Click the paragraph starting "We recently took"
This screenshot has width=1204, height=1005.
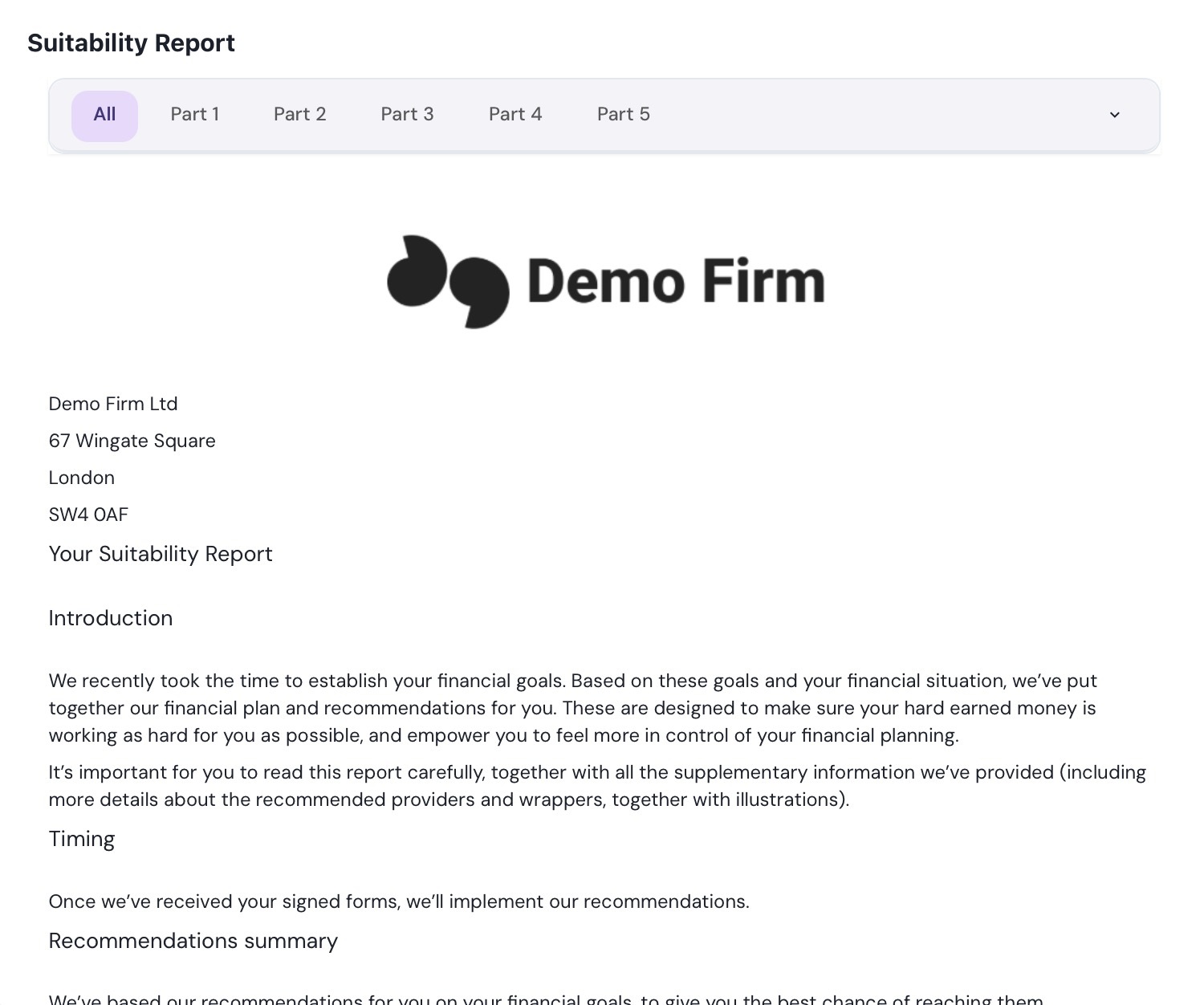[x=572, y=708]
